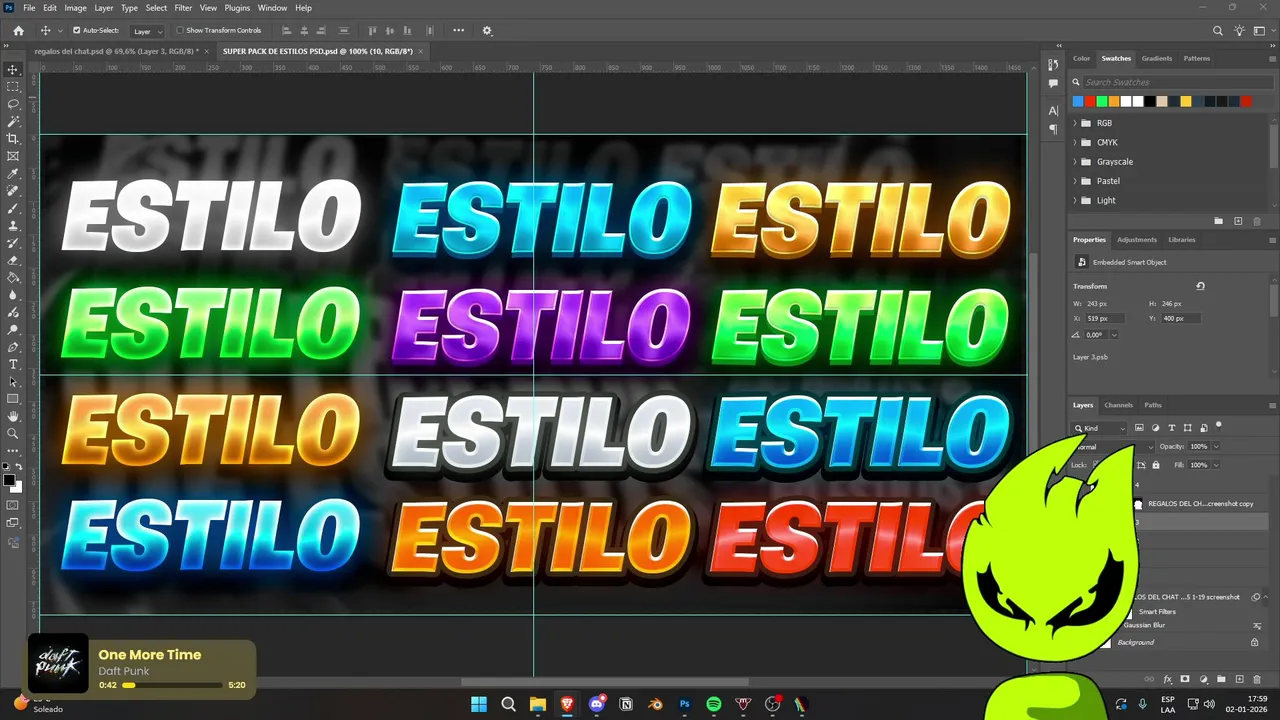Select the Horizontal Type tool

point(13,364)
